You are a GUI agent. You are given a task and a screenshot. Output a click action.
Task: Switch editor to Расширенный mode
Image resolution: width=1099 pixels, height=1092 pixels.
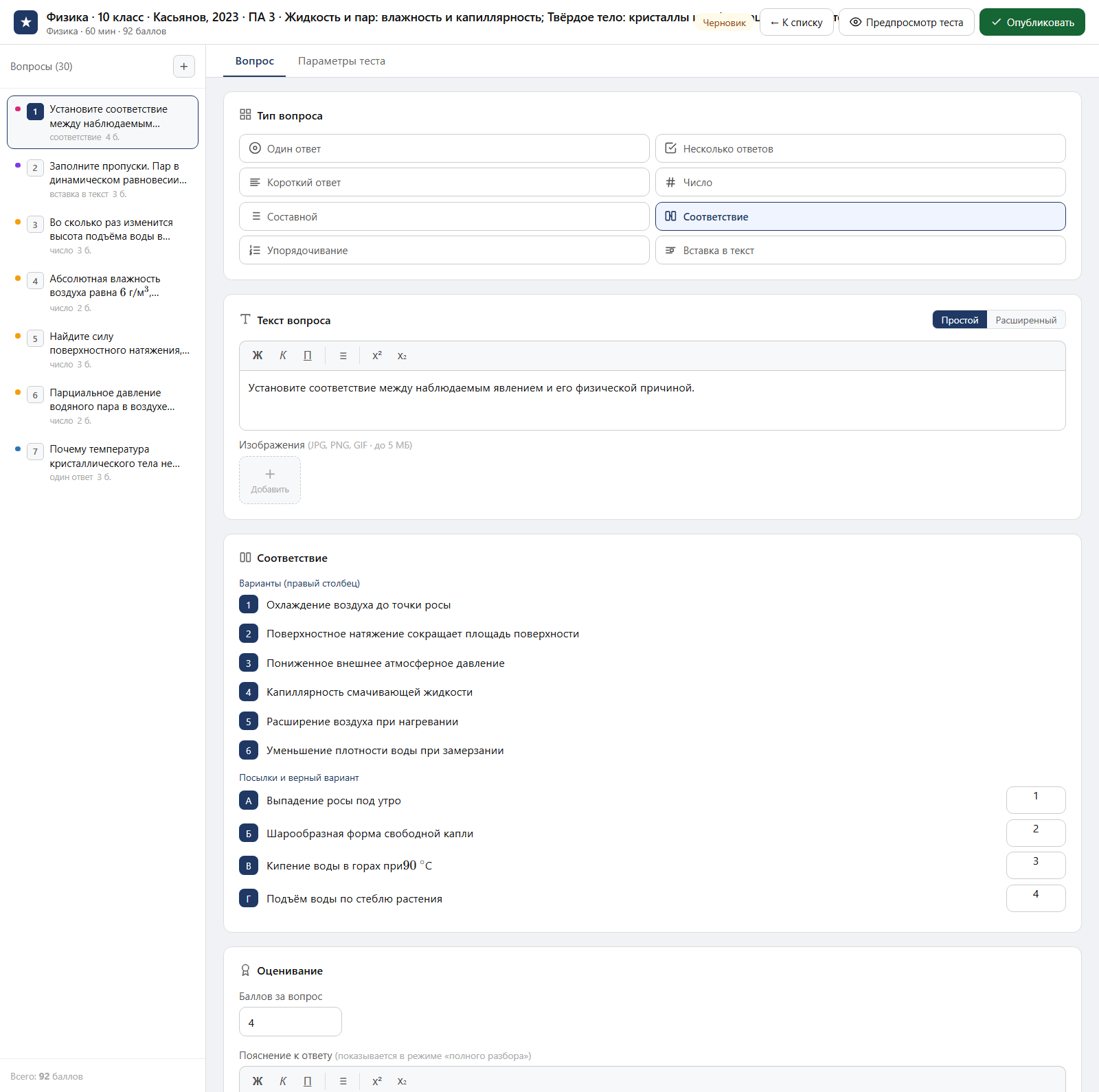click(x=1026, y=320)
